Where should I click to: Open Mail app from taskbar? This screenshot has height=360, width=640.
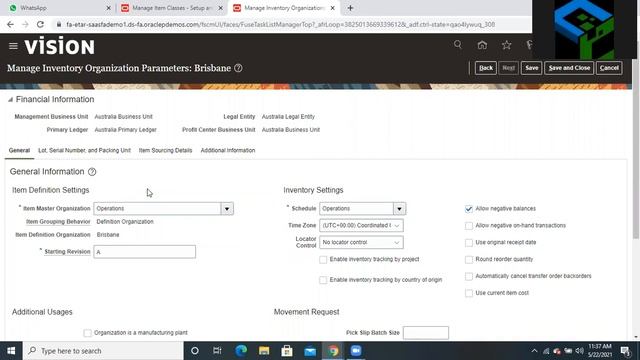point(310,351)
